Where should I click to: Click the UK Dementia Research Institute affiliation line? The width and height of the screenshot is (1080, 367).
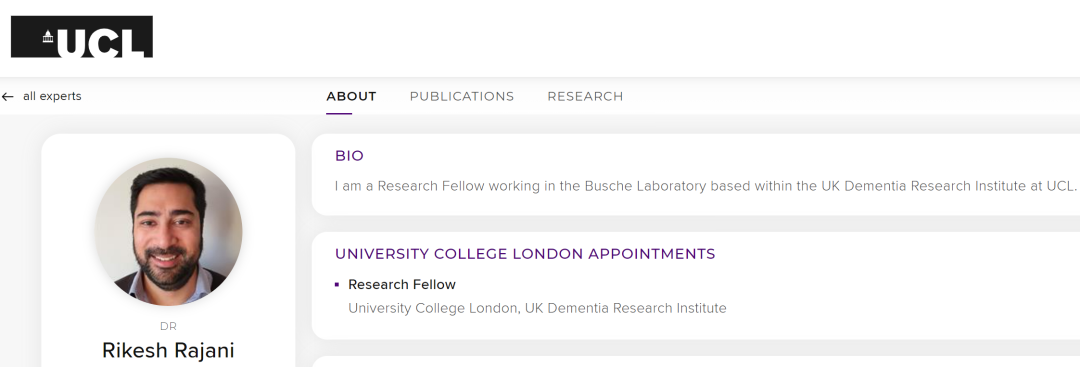pos(537,308)
